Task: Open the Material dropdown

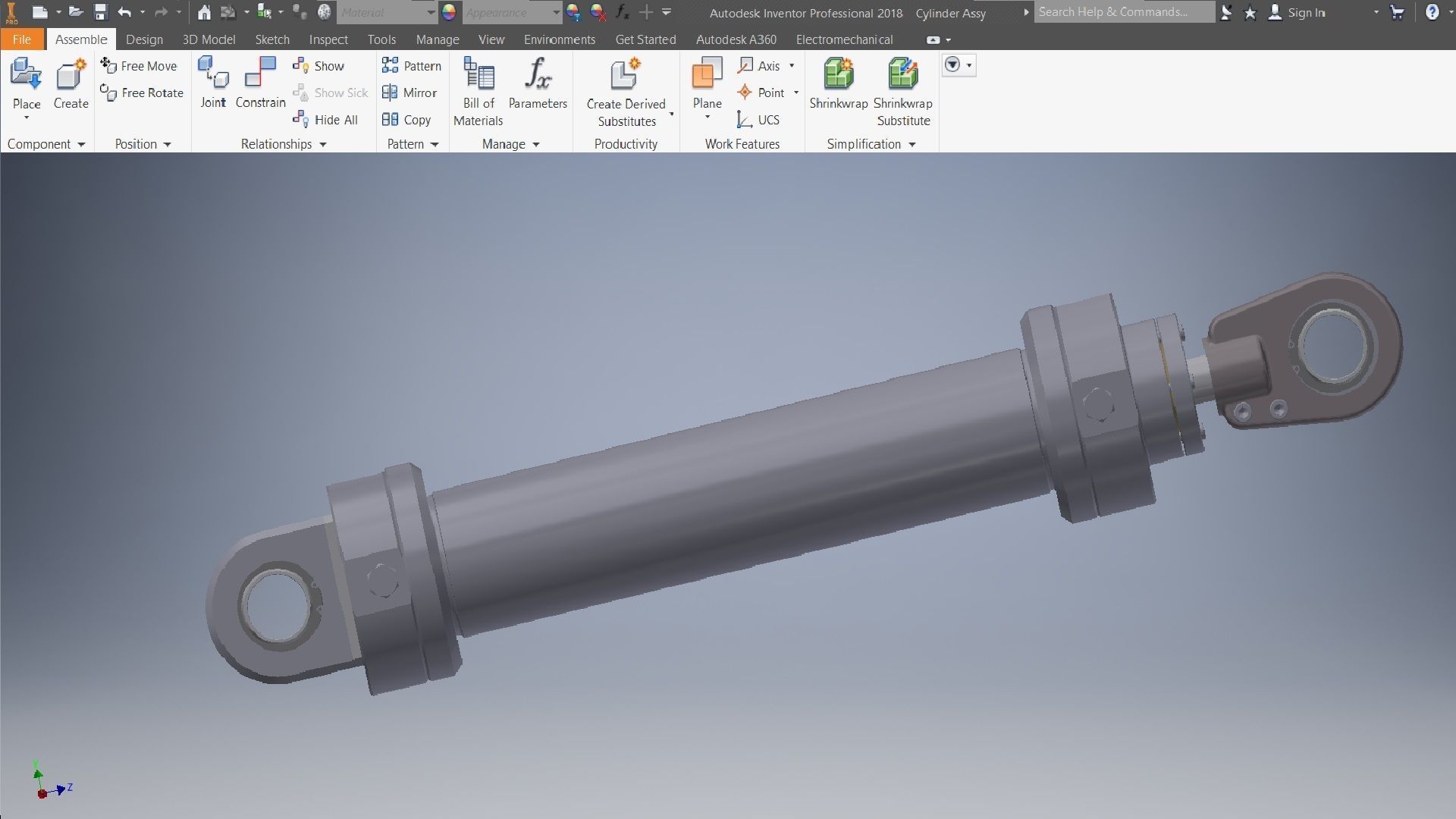Action: point(431,12)
